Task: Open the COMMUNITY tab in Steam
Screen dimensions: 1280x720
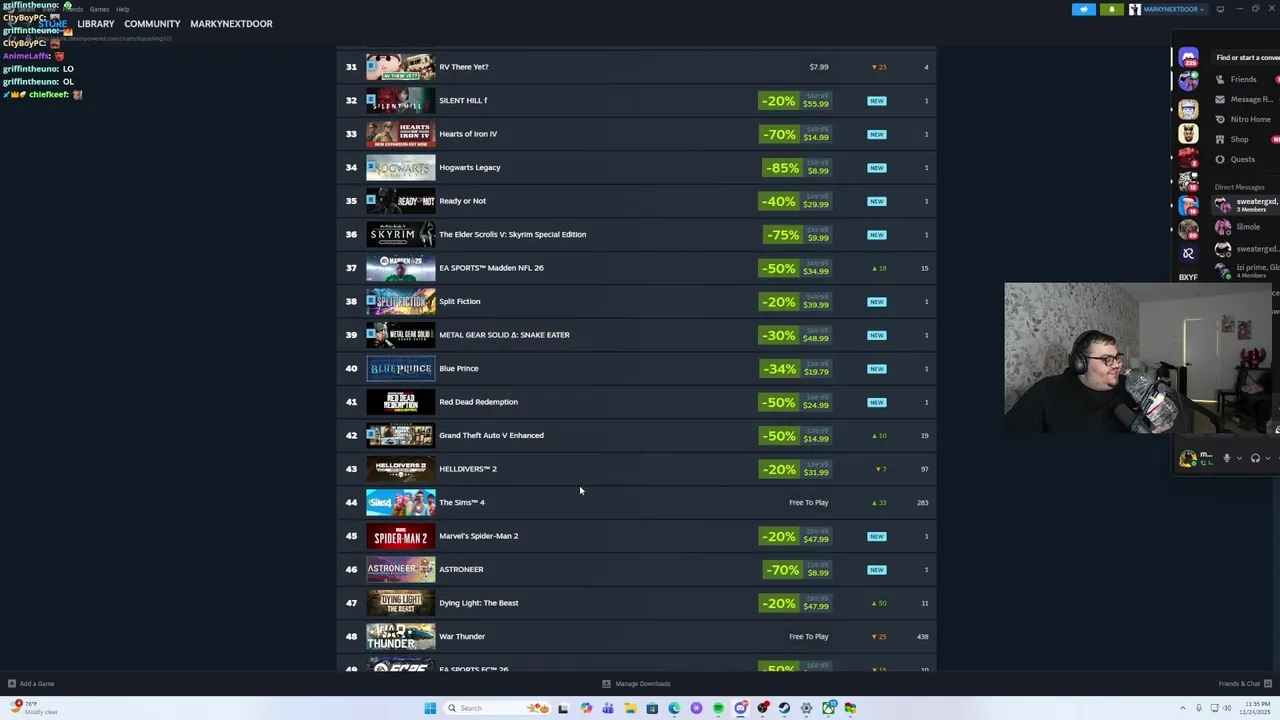Action: [x=152, y=24]
